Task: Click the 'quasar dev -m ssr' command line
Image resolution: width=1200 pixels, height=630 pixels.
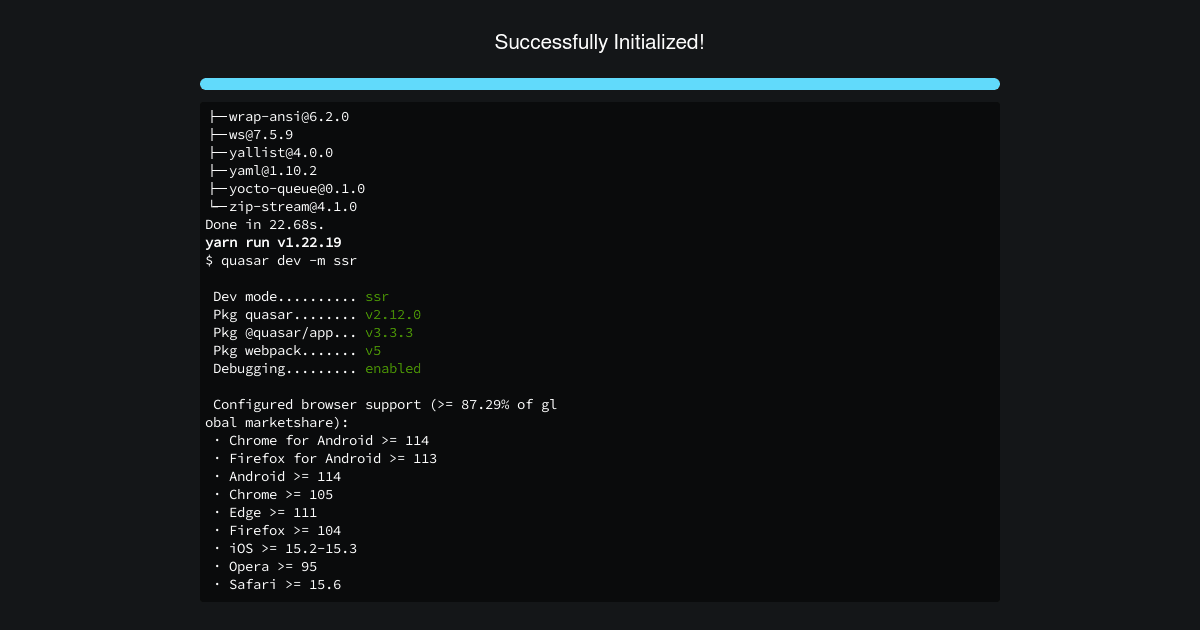Action: pos(281,260)
